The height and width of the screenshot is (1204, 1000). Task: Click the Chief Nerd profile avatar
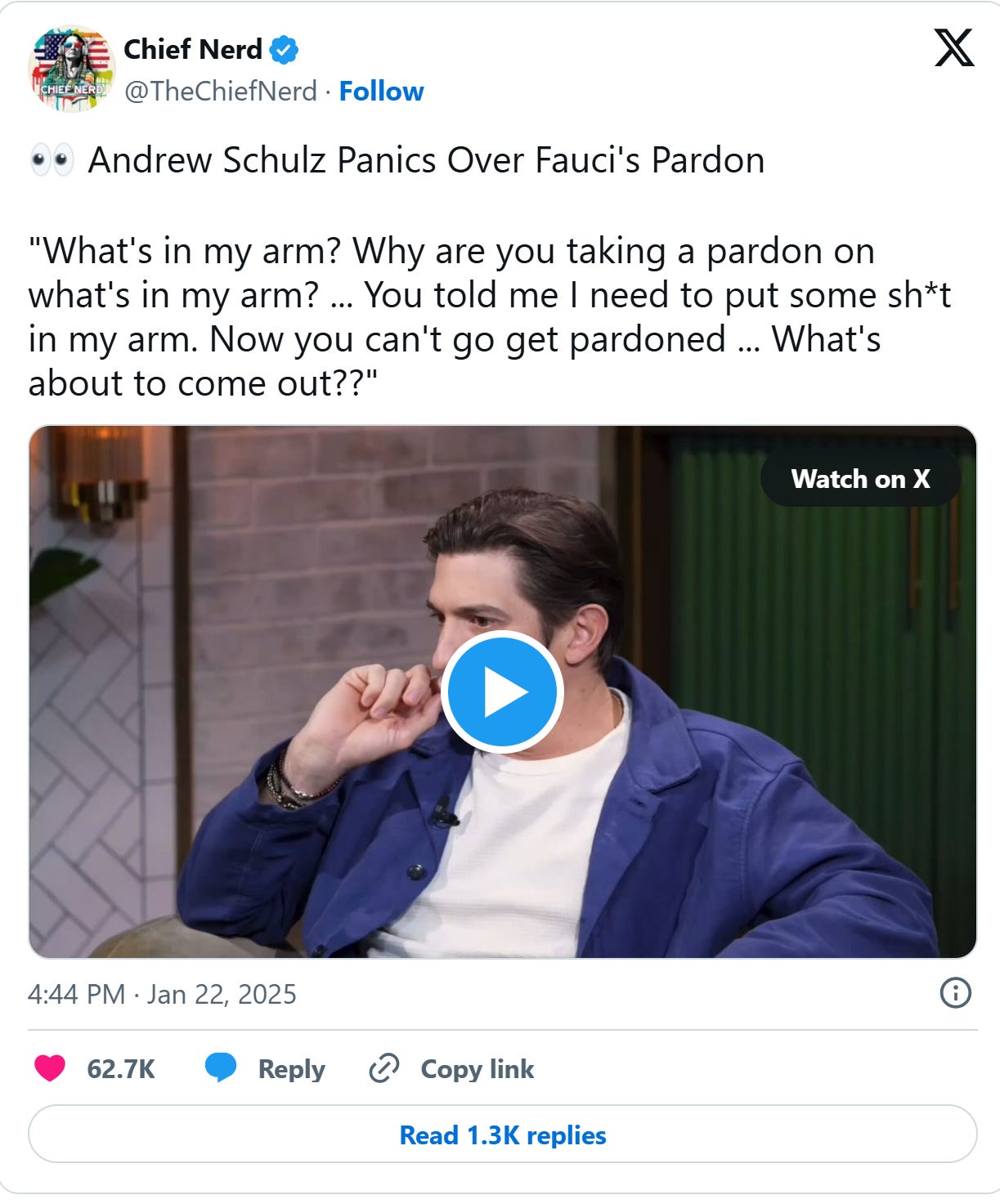point(71,69)
